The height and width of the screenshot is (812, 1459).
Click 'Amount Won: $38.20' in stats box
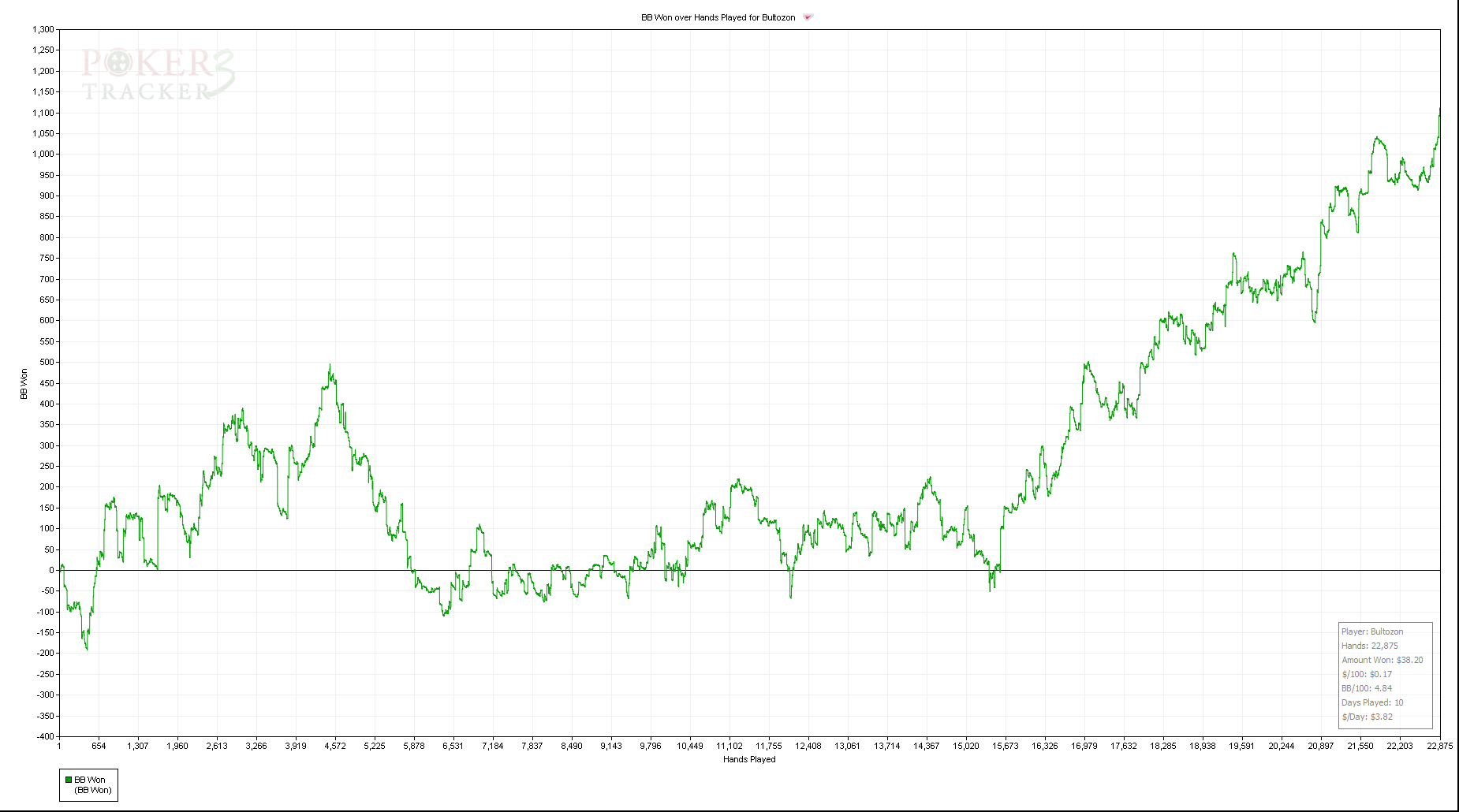click(x=1382, y=660)
